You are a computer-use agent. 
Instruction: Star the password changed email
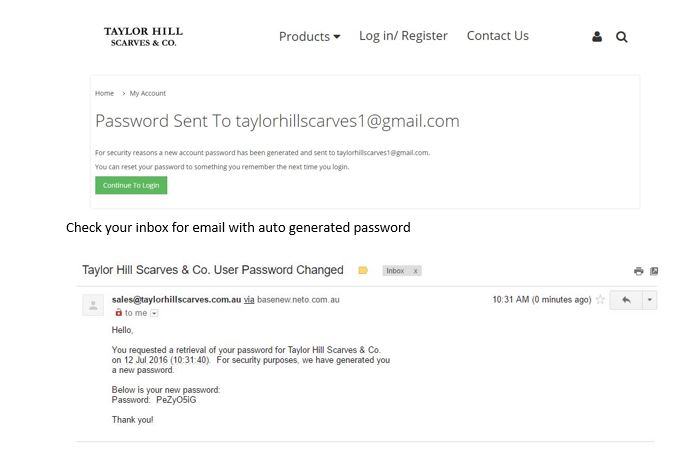(x=600, y=299)
